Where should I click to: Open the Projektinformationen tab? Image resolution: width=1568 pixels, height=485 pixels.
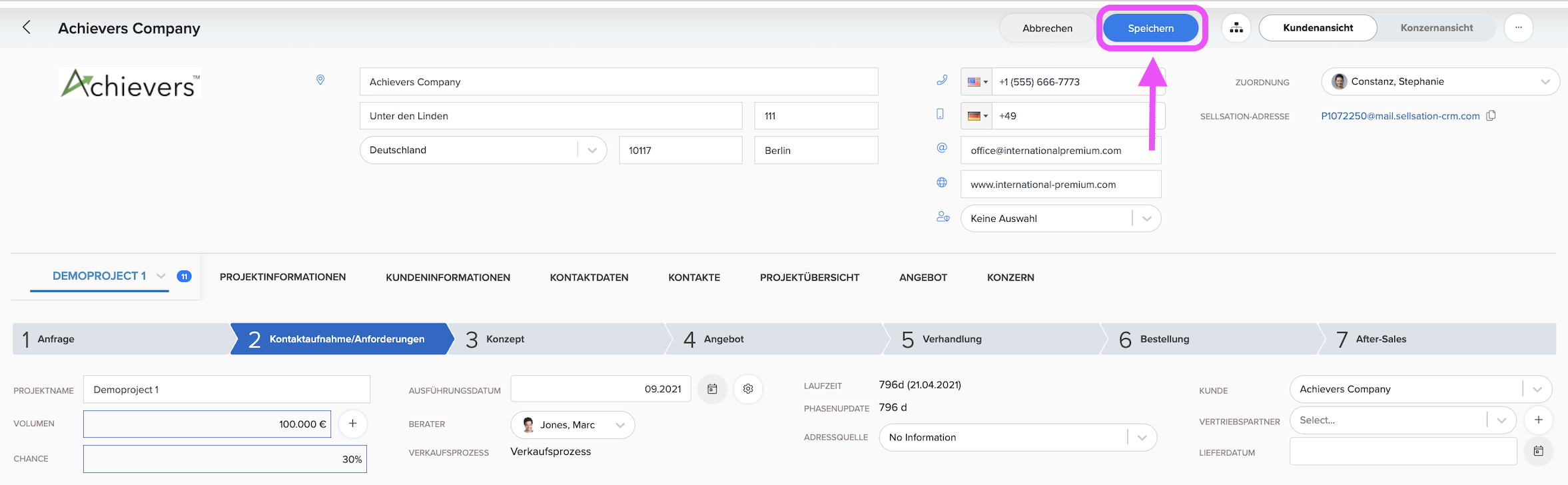point(282,277)
